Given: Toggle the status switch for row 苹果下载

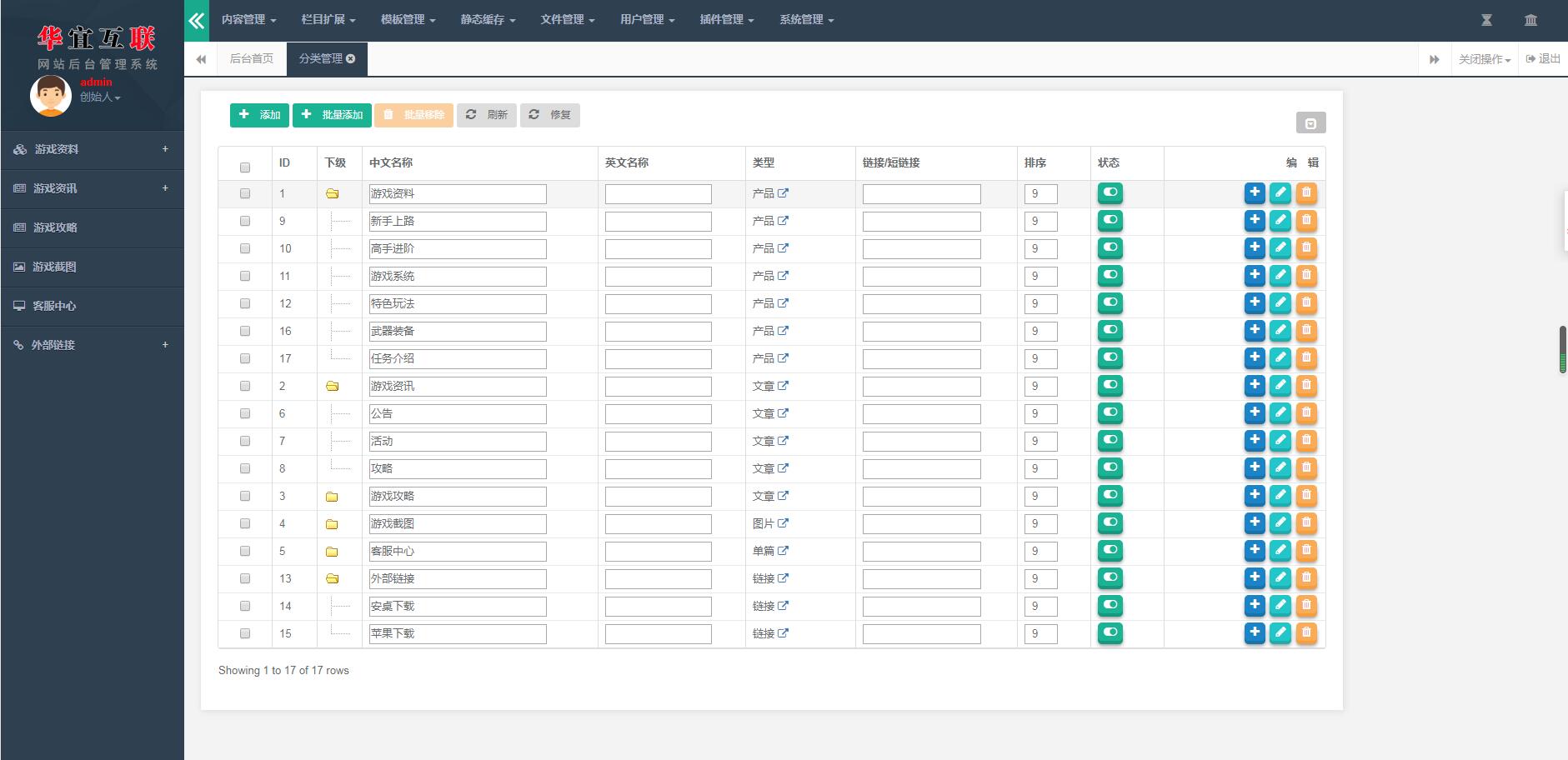Looking at the screenshot, I should click(x=1110, y=633).
